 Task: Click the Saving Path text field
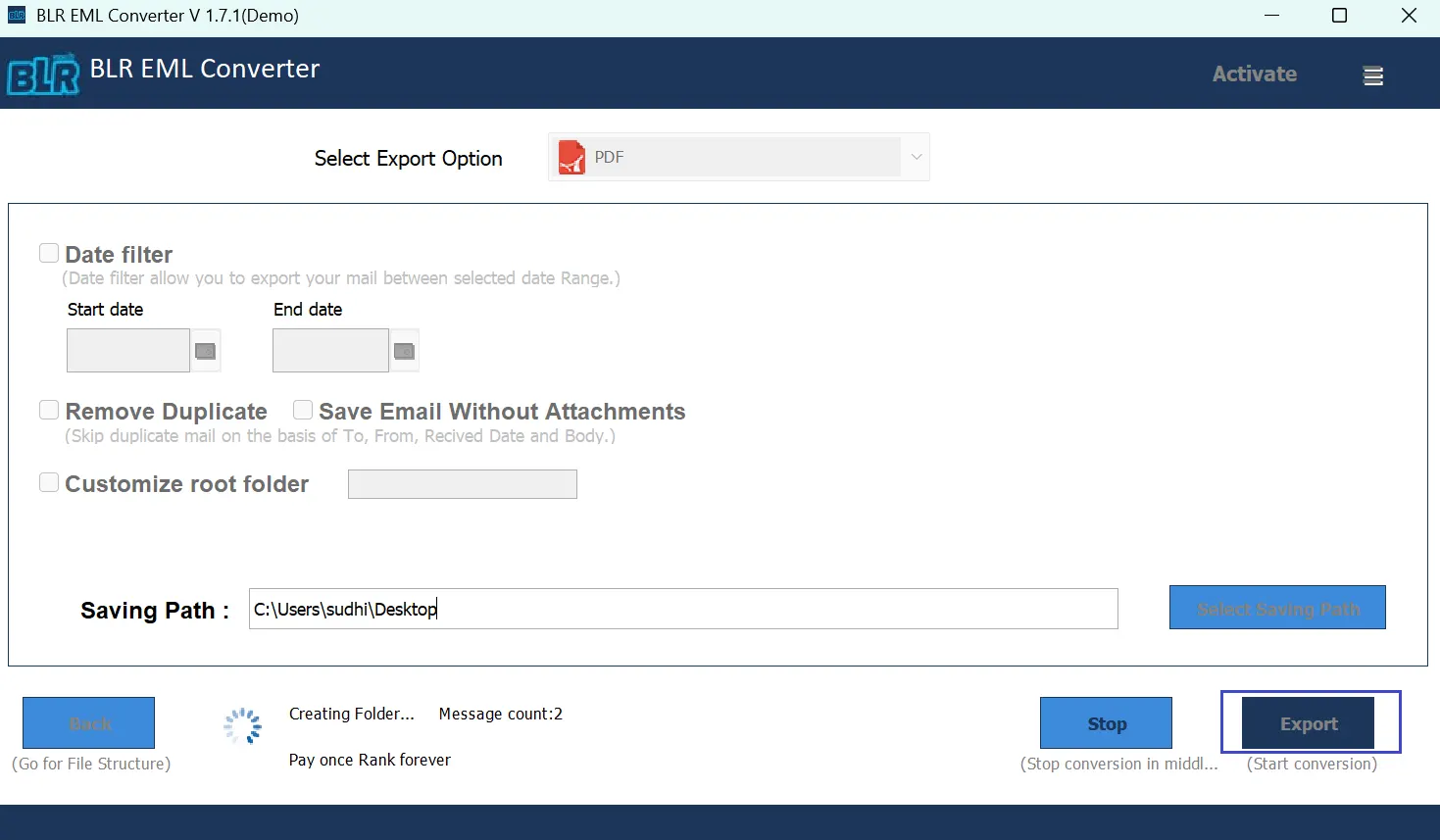pyautogui.click(x=682, y=609)
